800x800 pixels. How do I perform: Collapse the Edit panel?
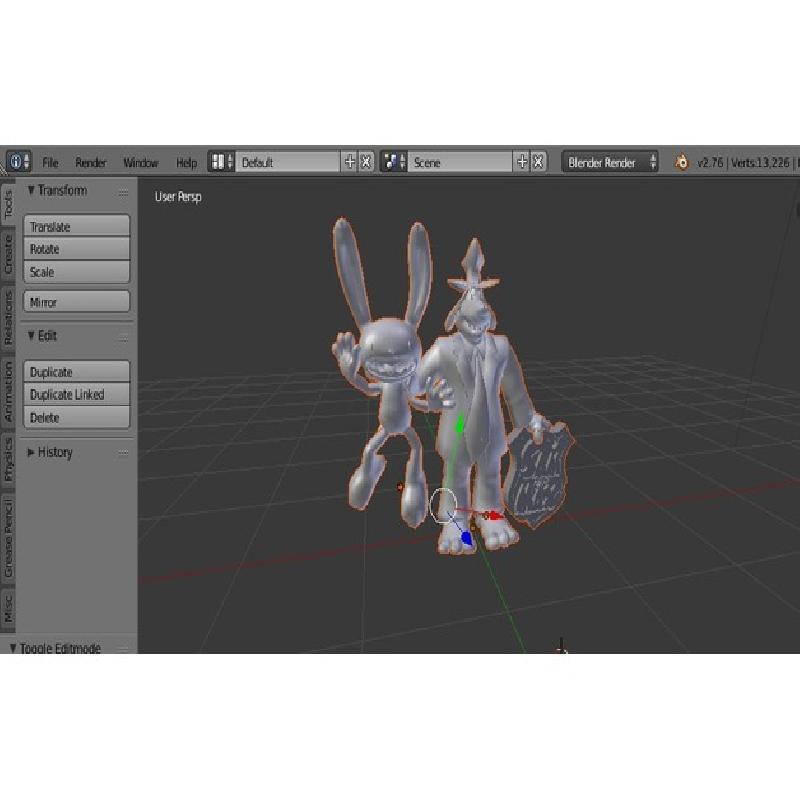point(31,336)
